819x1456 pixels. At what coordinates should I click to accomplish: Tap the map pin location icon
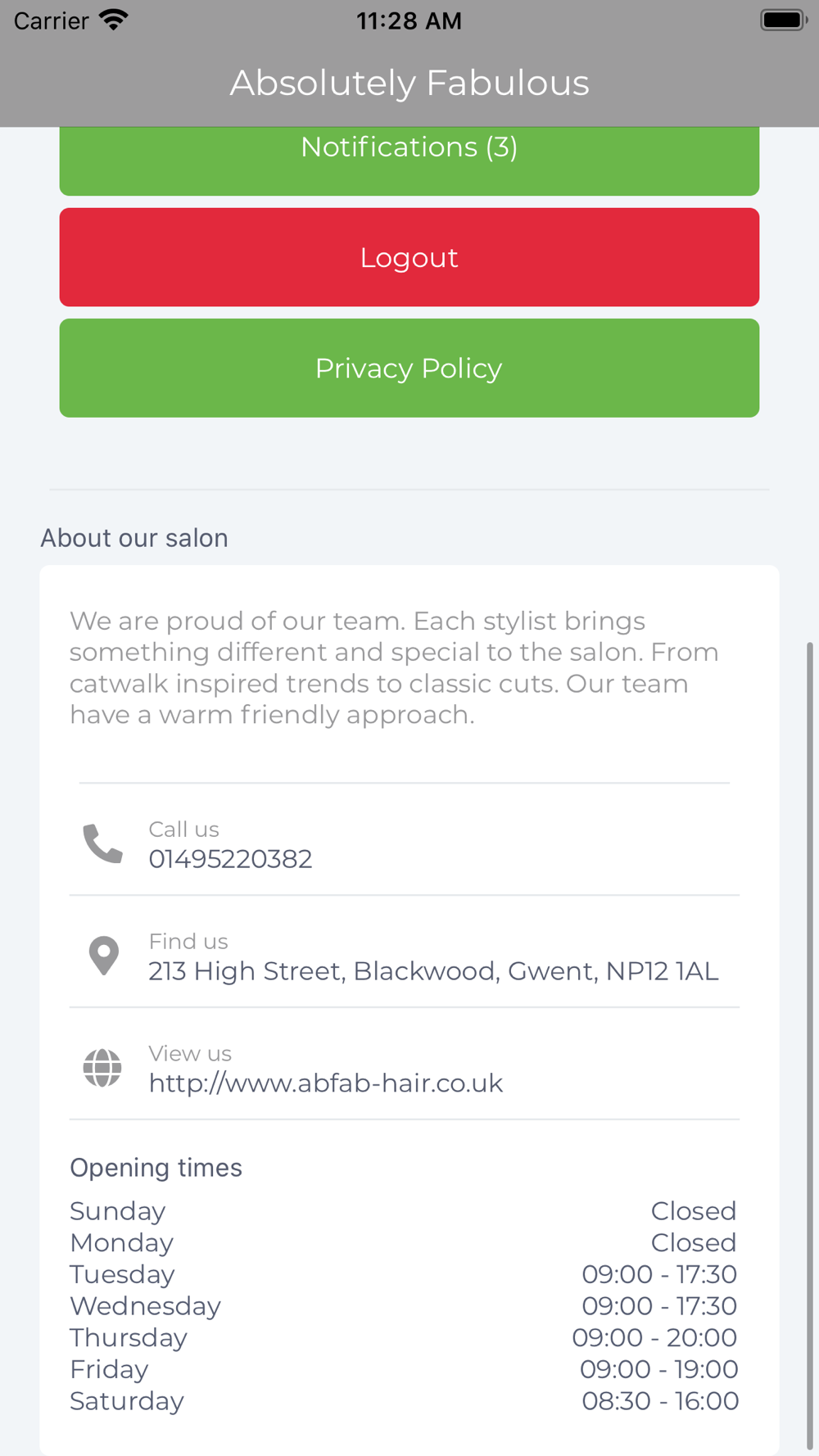(x=103, y=956)
